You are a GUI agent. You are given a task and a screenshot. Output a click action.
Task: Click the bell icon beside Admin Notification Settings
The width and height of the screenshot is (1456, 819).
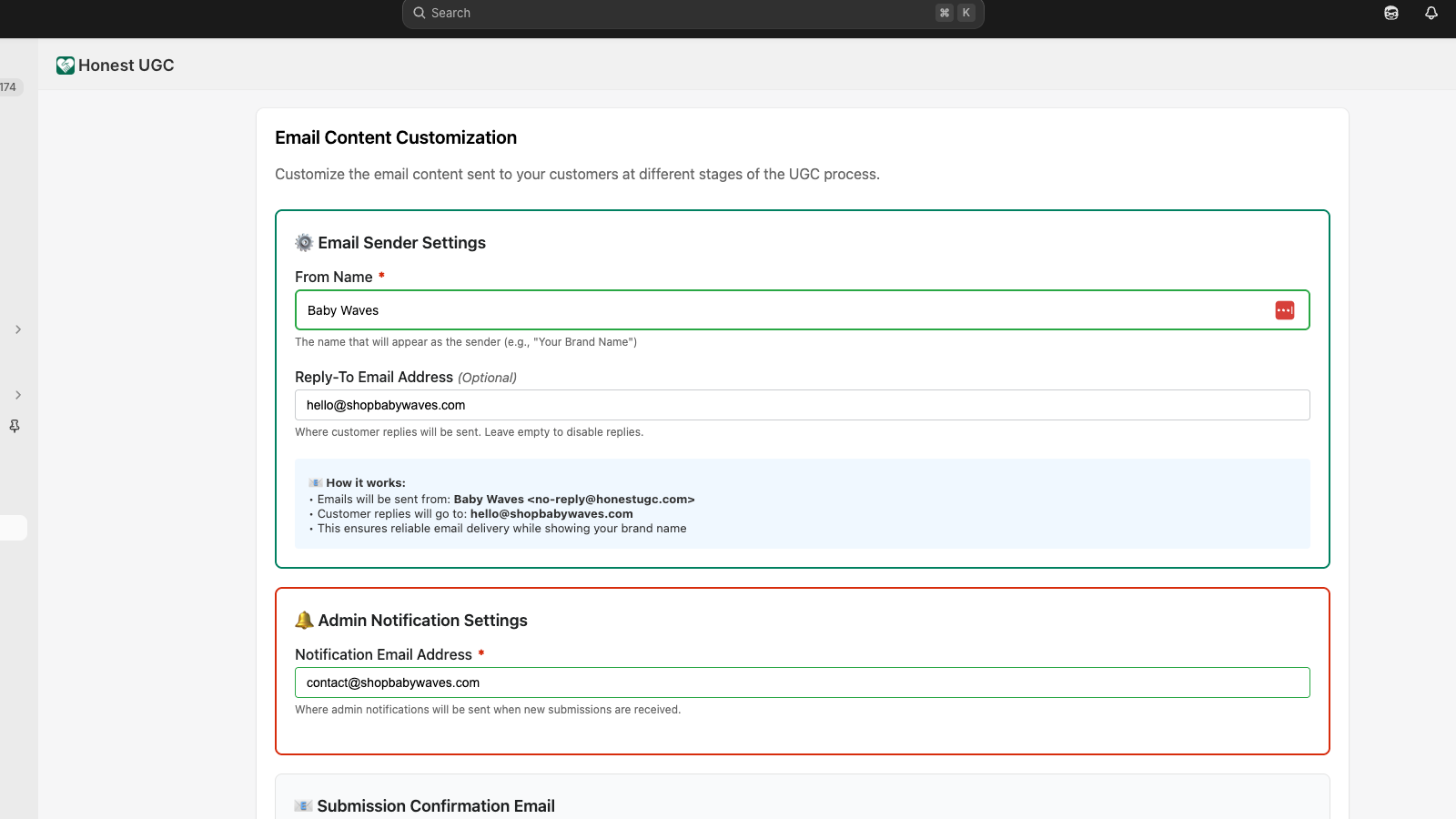click(304, 621)
